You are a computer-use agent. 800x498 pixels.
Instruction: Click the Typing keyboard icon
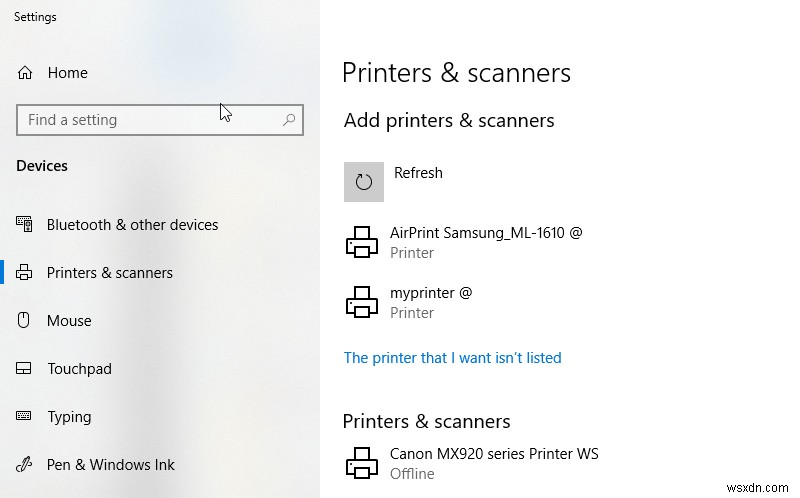click(25, 417)
